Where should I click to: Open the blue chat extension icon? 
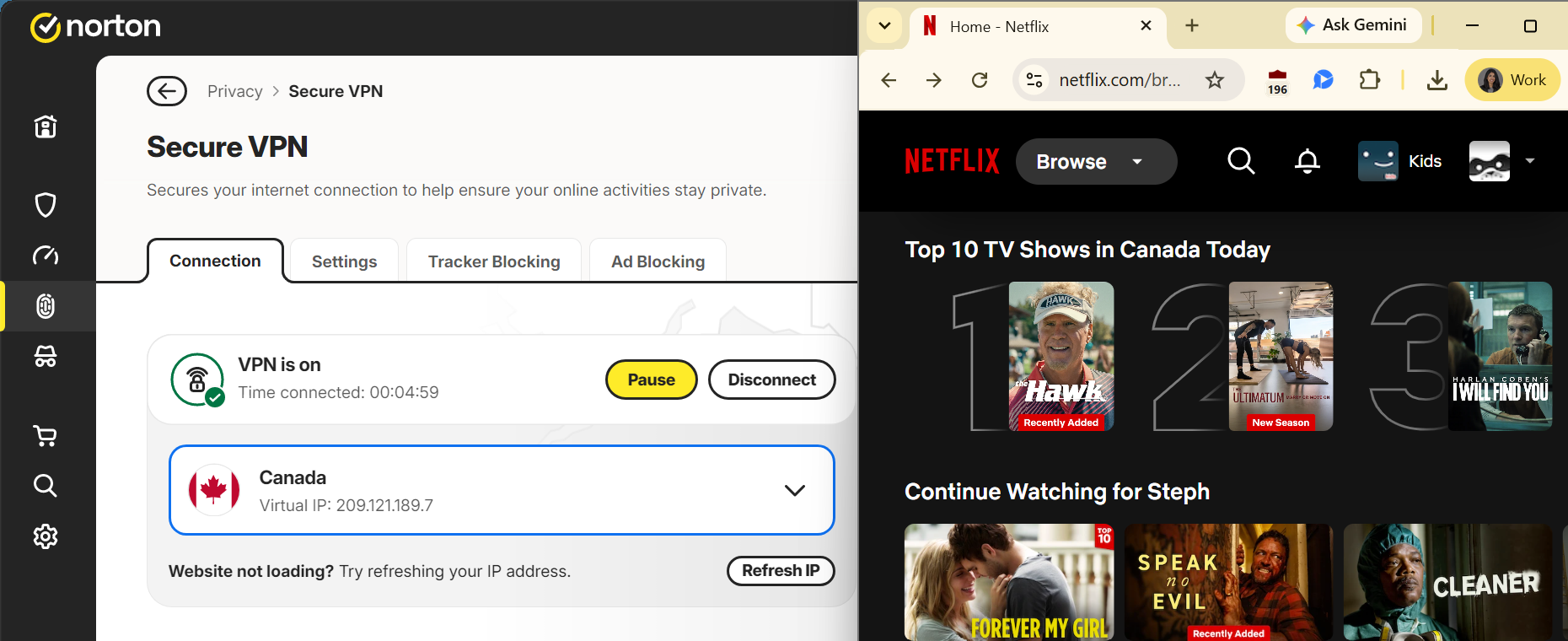1324,80
